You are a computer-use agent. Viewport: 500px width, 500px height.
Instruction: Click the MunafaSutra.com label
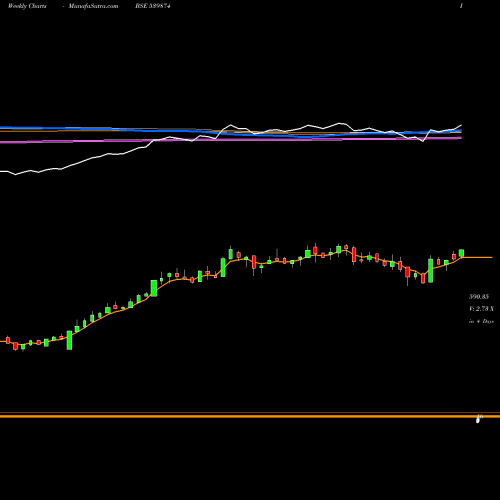coord(93,6)
